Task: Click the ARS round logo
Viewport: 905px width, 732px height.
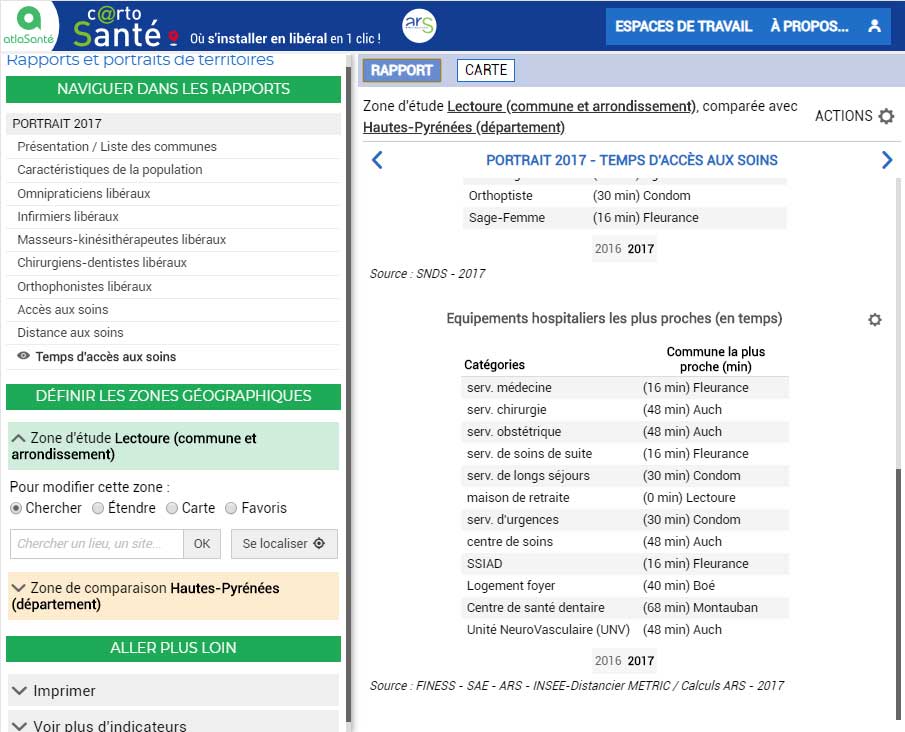Action: coord(419,26)
